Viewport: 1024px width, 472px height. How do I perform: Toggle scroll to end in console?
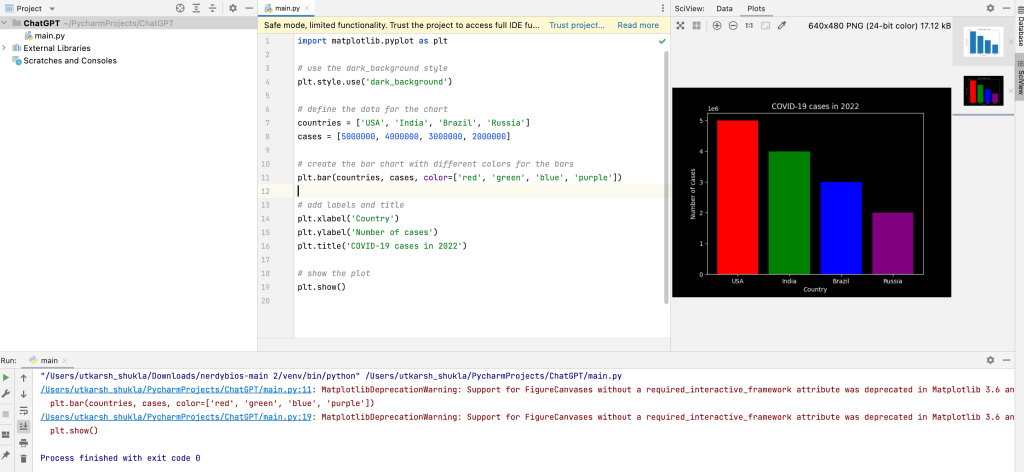(24, 426)
